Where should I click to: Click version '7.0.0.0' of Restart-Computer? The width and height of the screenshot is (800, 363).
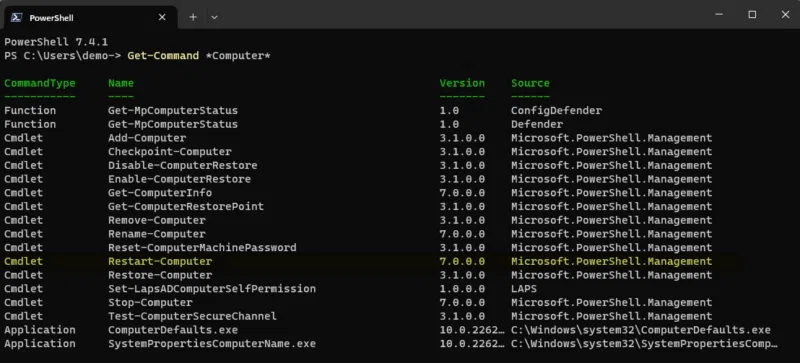click(462, 261)
